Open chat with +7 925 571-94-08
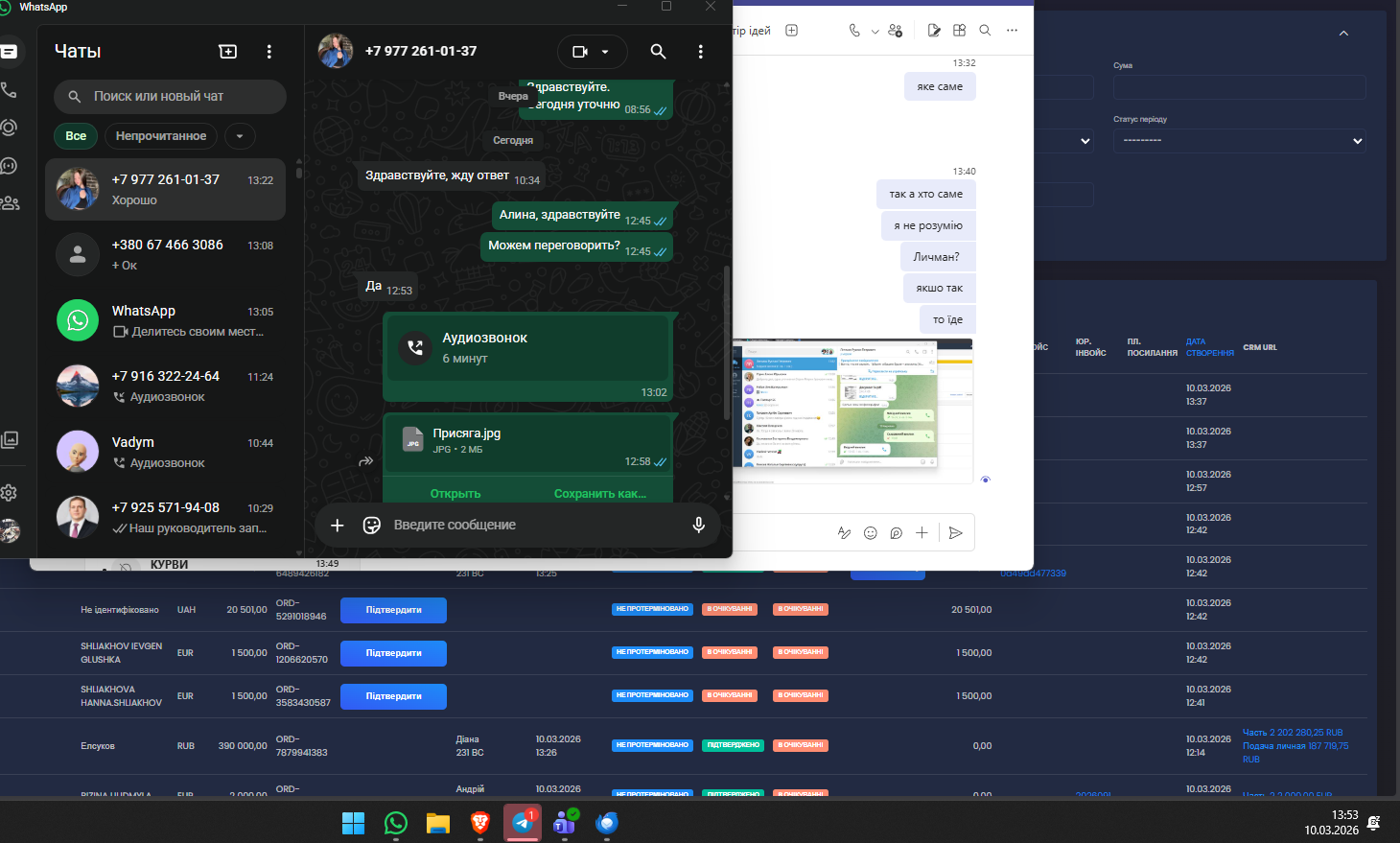The width and height of the screenshot is (1400, 843). 165,517
